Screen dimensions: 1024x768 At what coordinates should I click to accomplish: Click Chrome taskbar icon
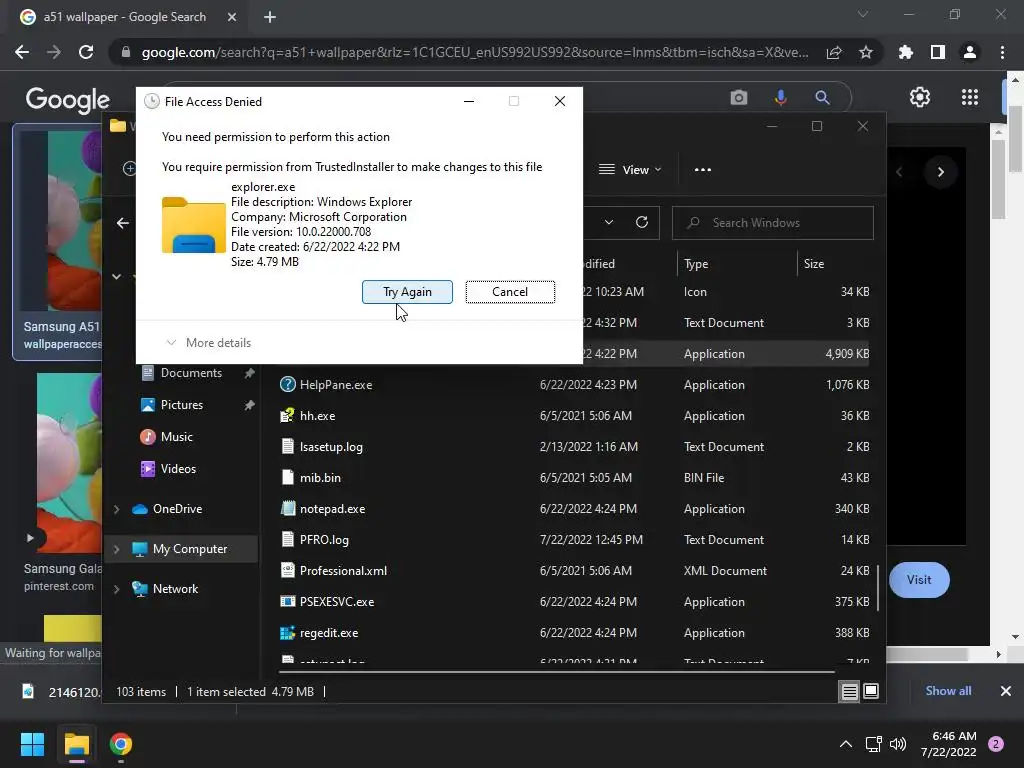121,744
